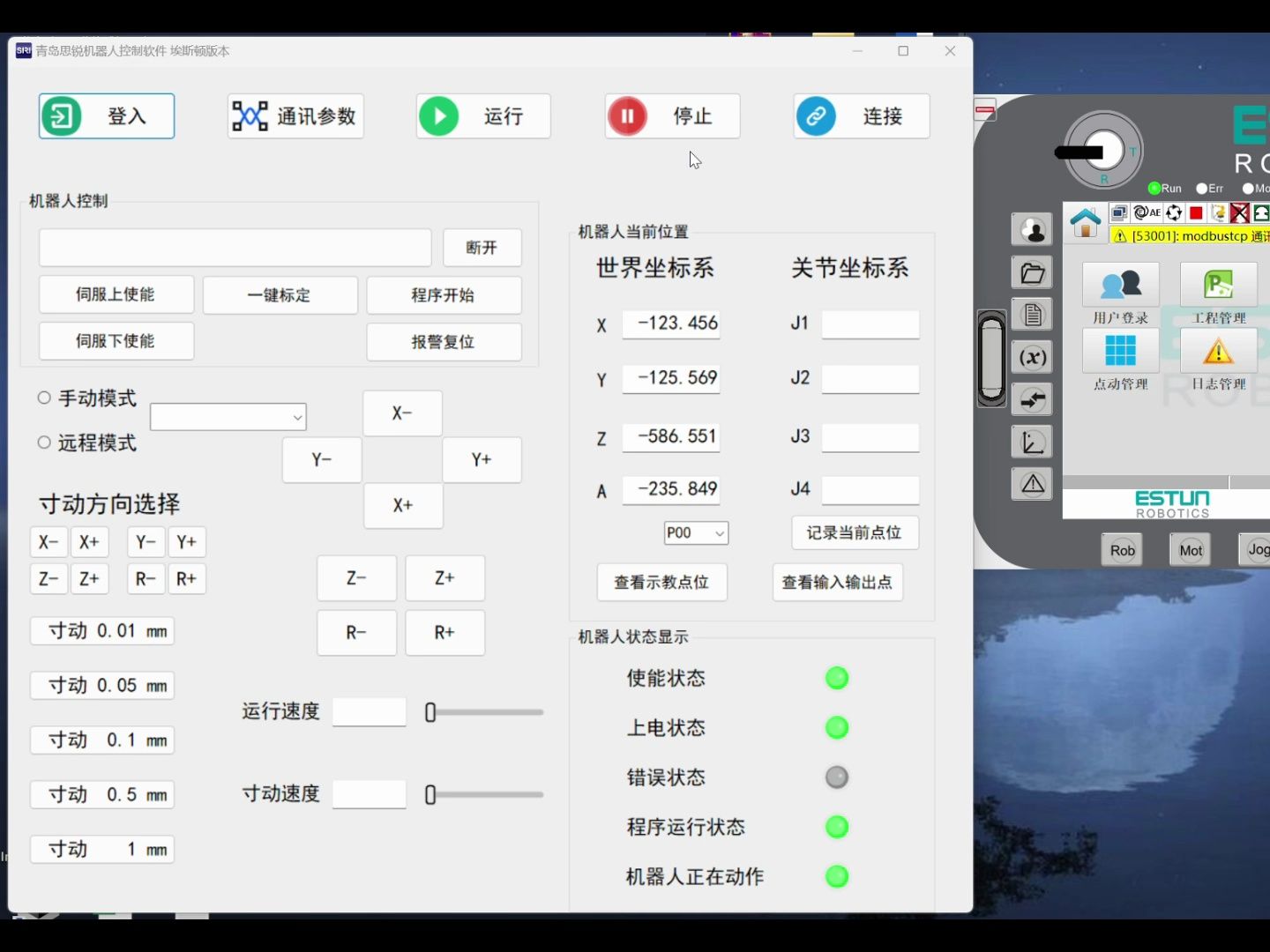The image size is (1270, 952).
Task: Click 记录当前点位 record current point button
Action: pos(855,532)
